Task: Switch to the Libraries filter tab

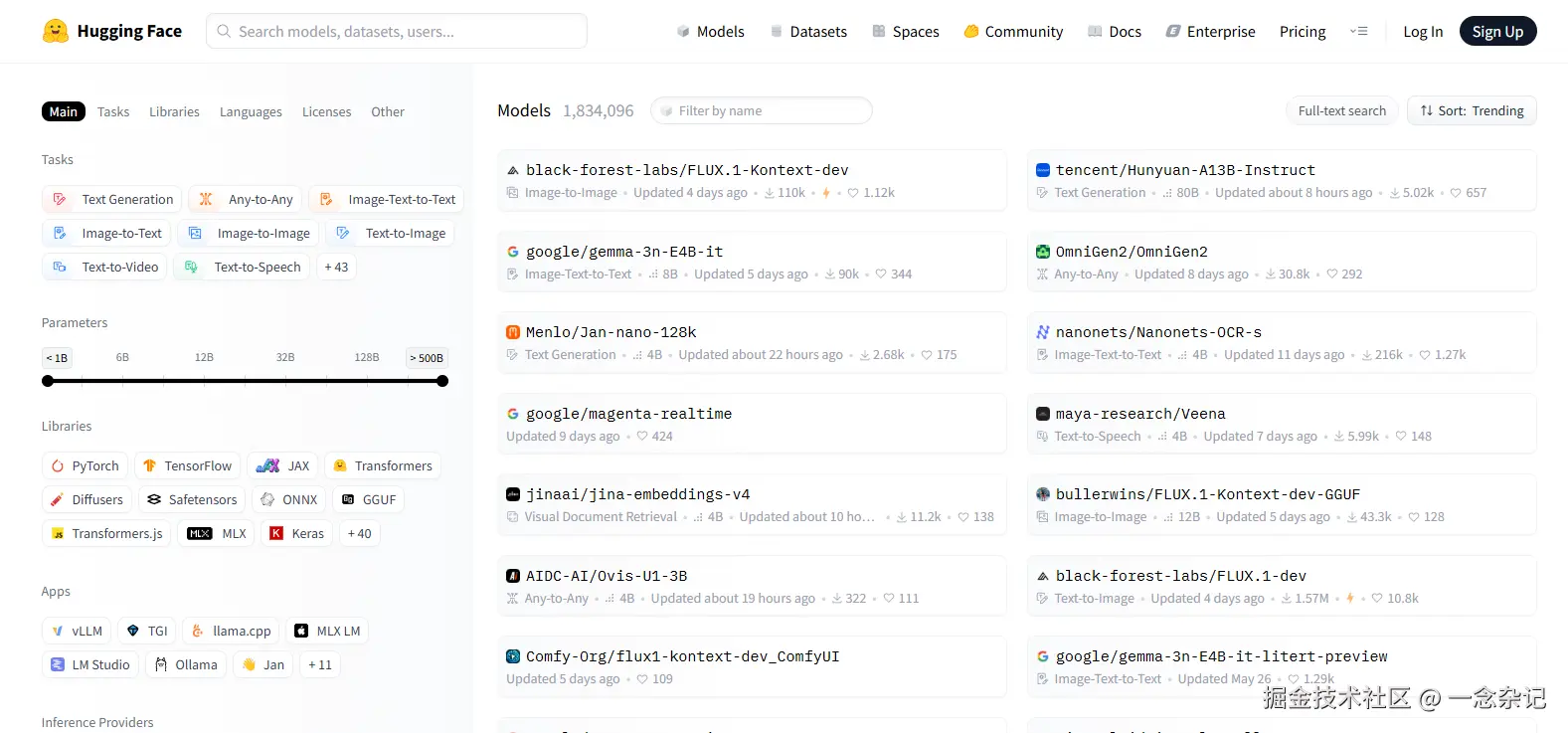Action: pos(174,111)
